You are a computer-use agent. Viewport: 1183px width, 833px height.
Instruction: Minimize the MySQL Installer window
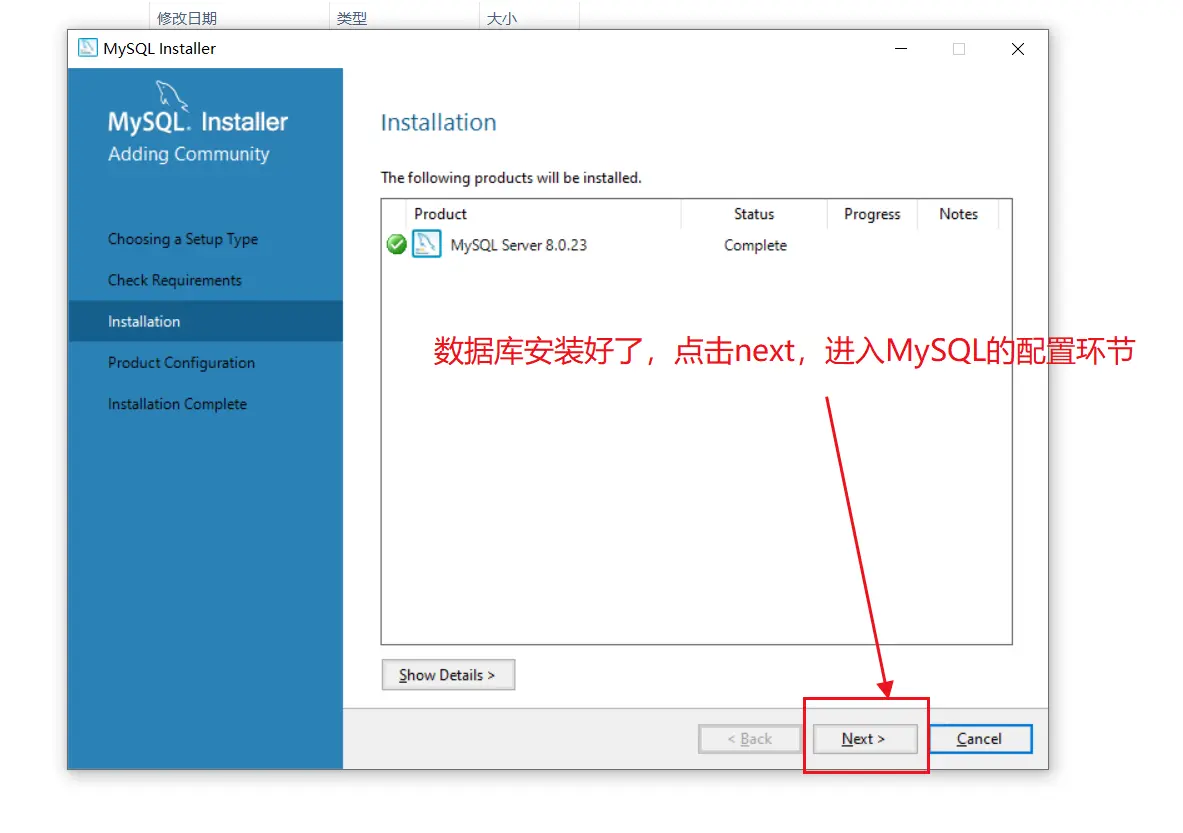(x=901, y=49)
